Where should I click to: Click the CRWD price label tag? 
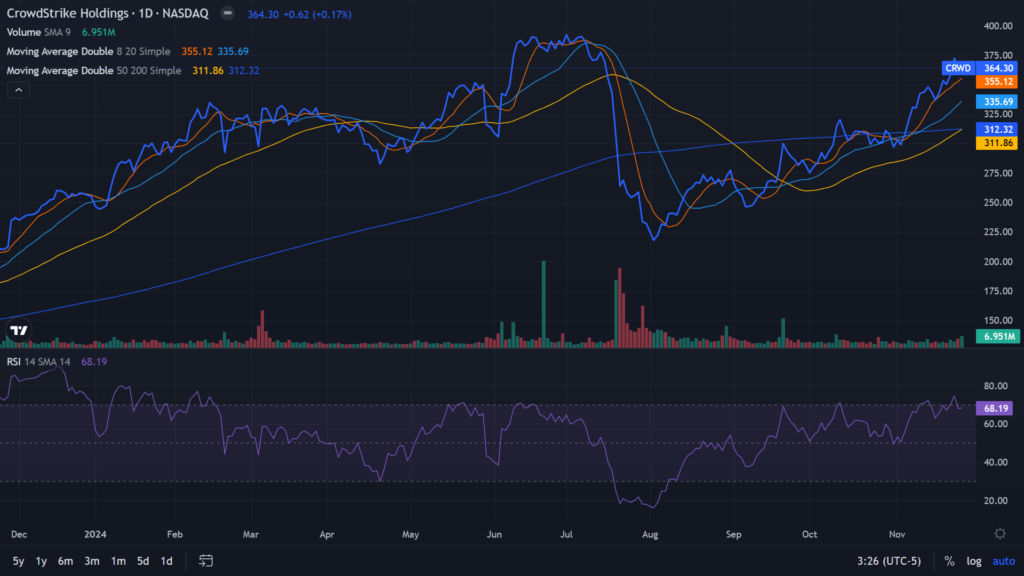[x=958, y=68]
